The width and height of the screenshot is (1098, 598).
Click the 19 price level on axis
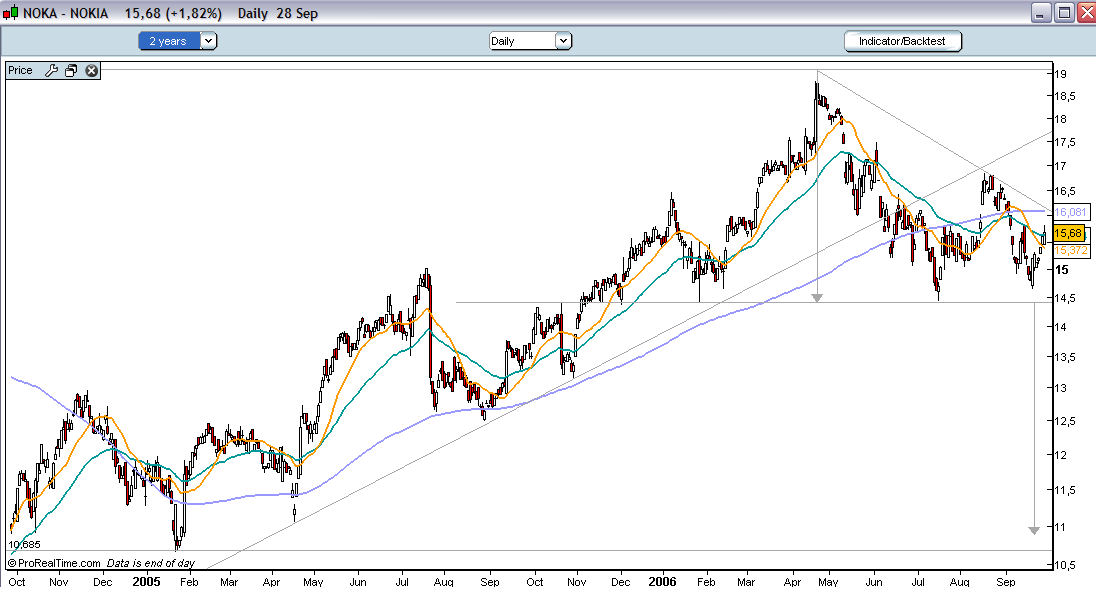pyautogui.click(x=1060, y=74)
